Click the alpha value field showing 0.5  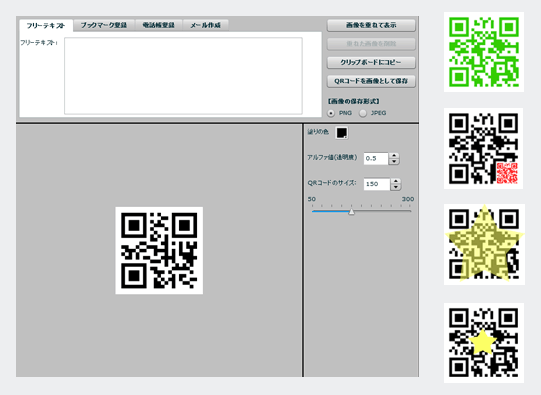(376, 158)
